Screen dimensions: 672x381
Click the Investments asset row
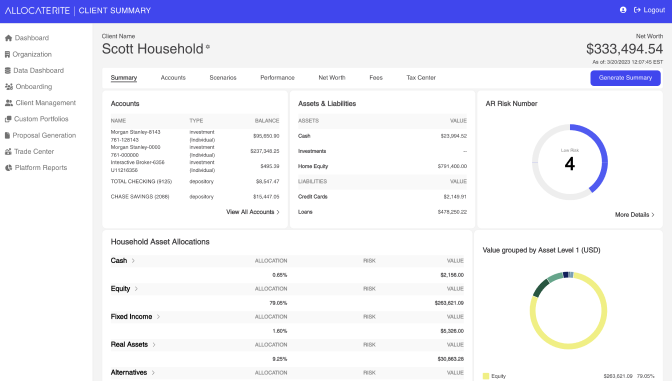[x=382, y=151]
